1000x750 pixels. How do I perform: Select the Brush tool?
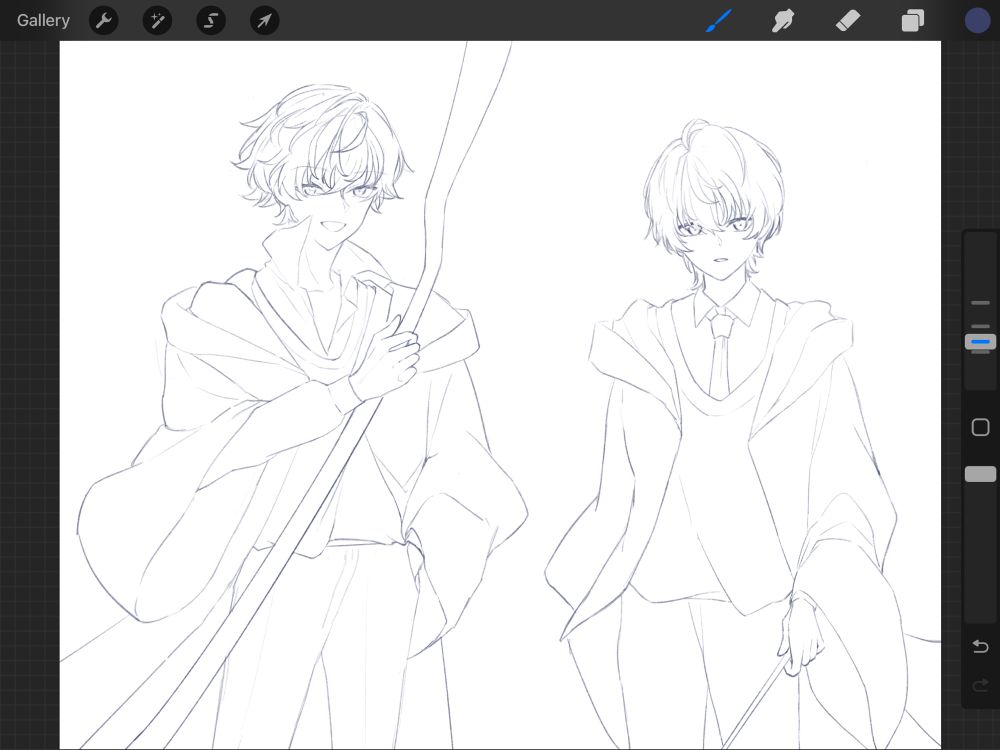719,20
